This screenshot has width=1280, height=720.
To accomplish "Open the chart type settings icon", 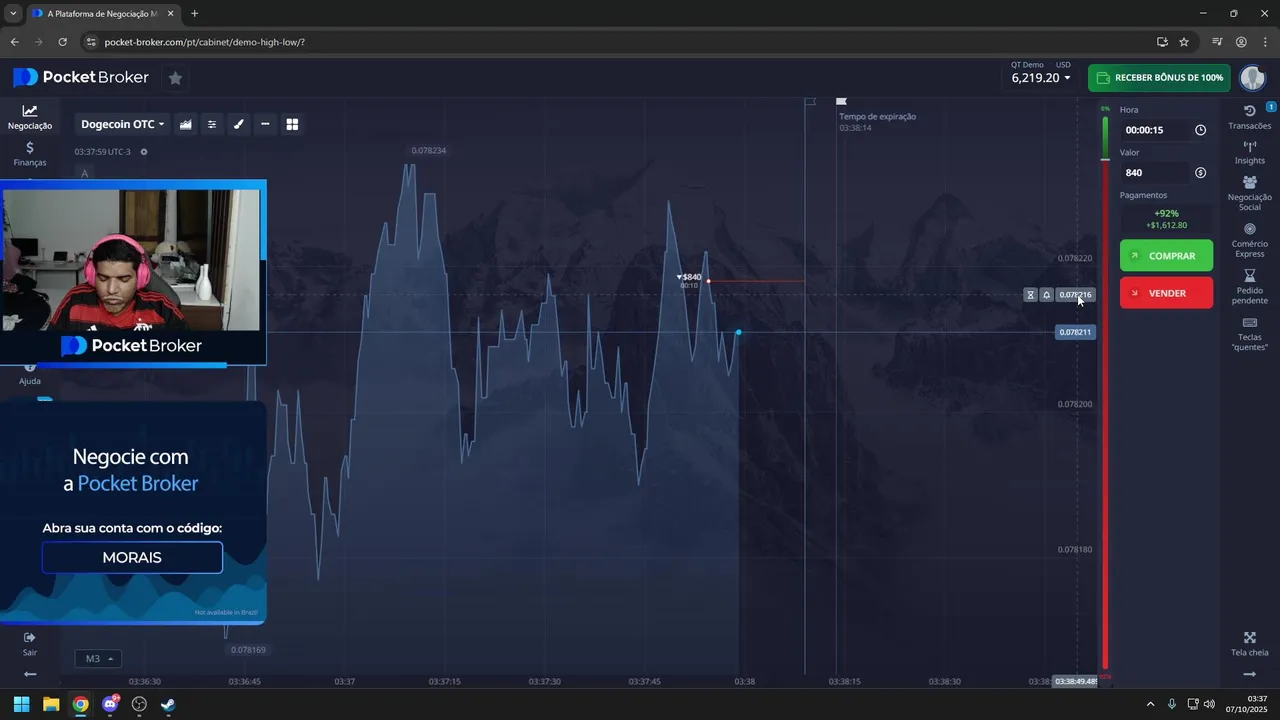I will pyautogui.click(x=185, y=124).
